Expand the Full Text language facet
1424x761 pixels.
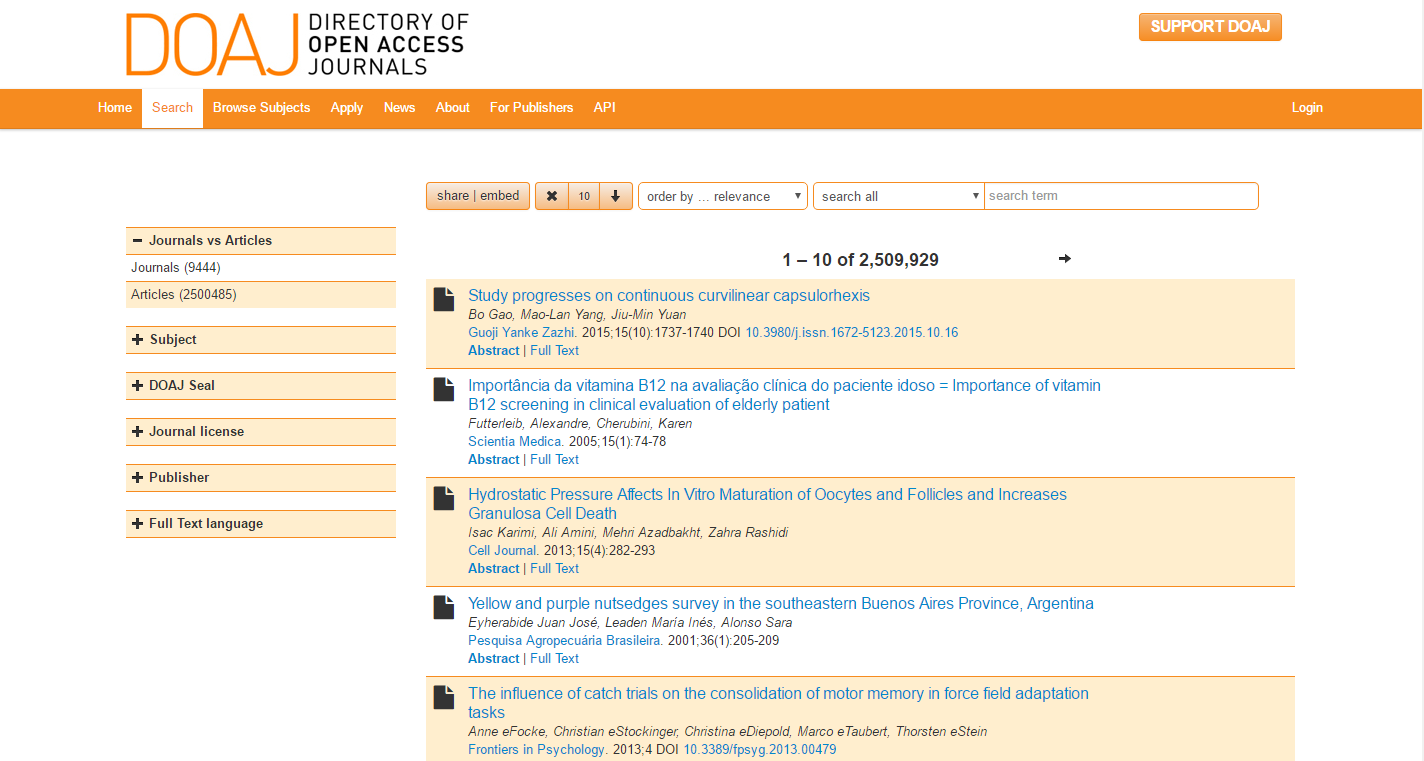pyautogui.click(x=261, y=524)
